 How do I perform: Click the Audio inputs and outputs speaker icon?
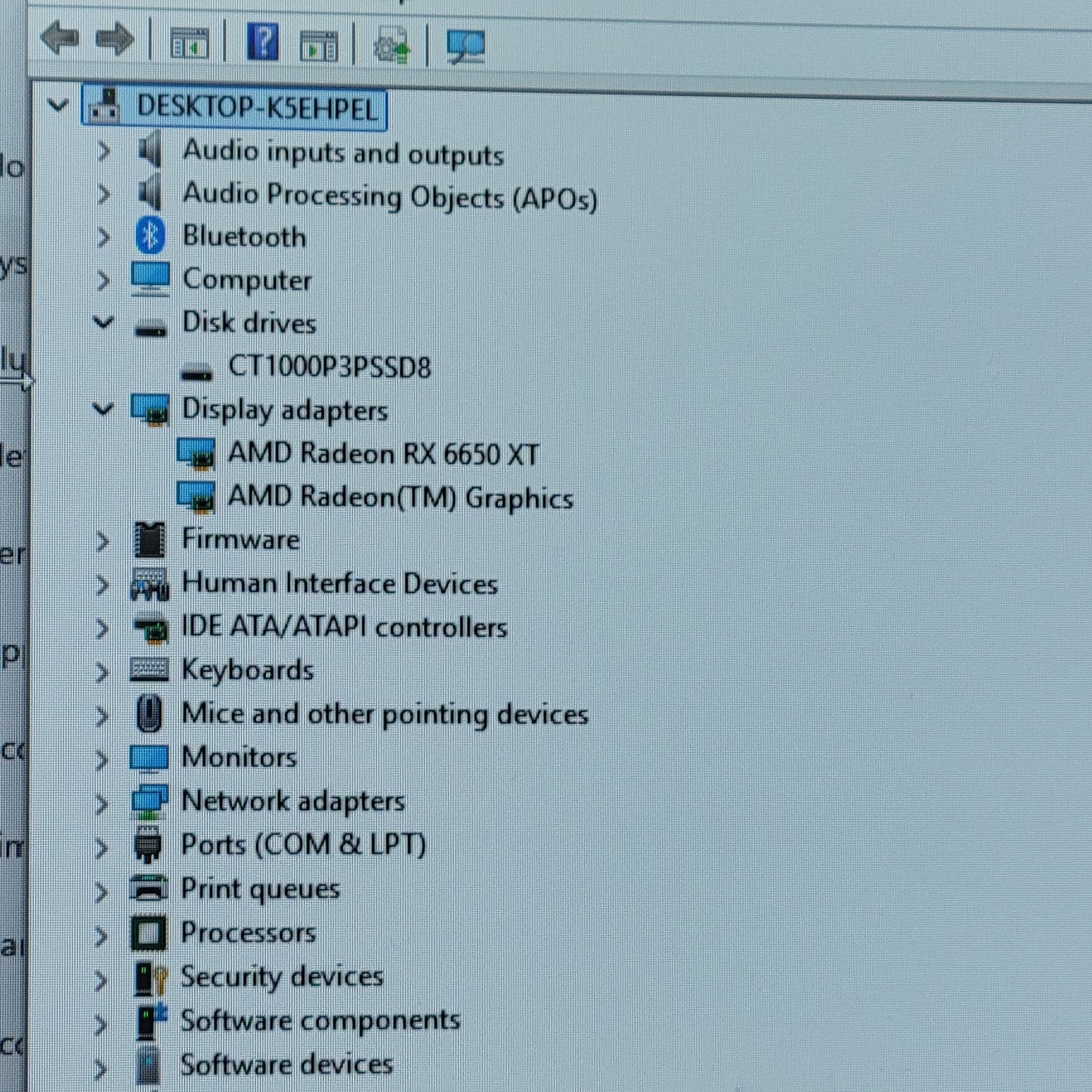pos(150,149)
